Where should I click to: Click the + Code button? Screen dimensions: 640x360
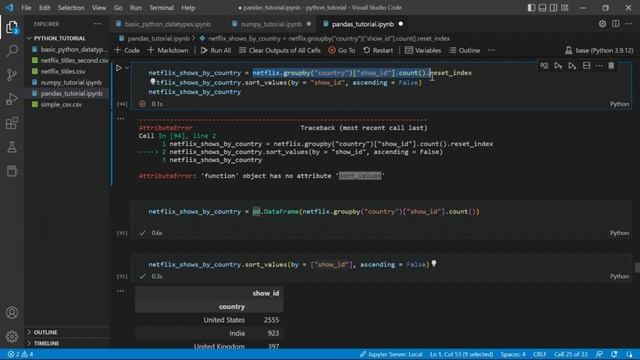coord(127,50)
